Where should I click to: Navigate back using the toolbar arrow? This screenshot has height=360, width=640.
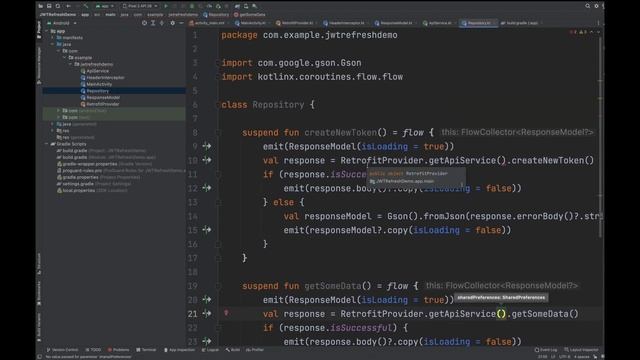pos(69,6)
